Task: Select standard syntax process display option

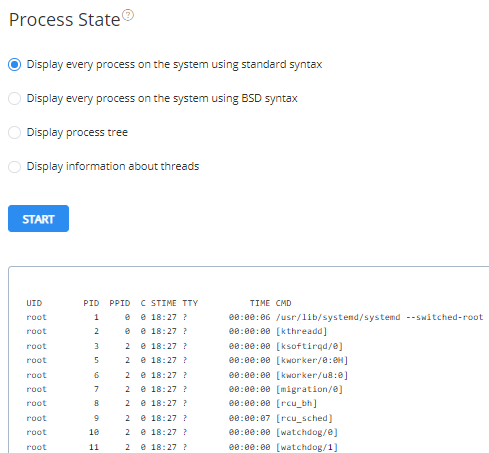Action: tap(14, 64)
